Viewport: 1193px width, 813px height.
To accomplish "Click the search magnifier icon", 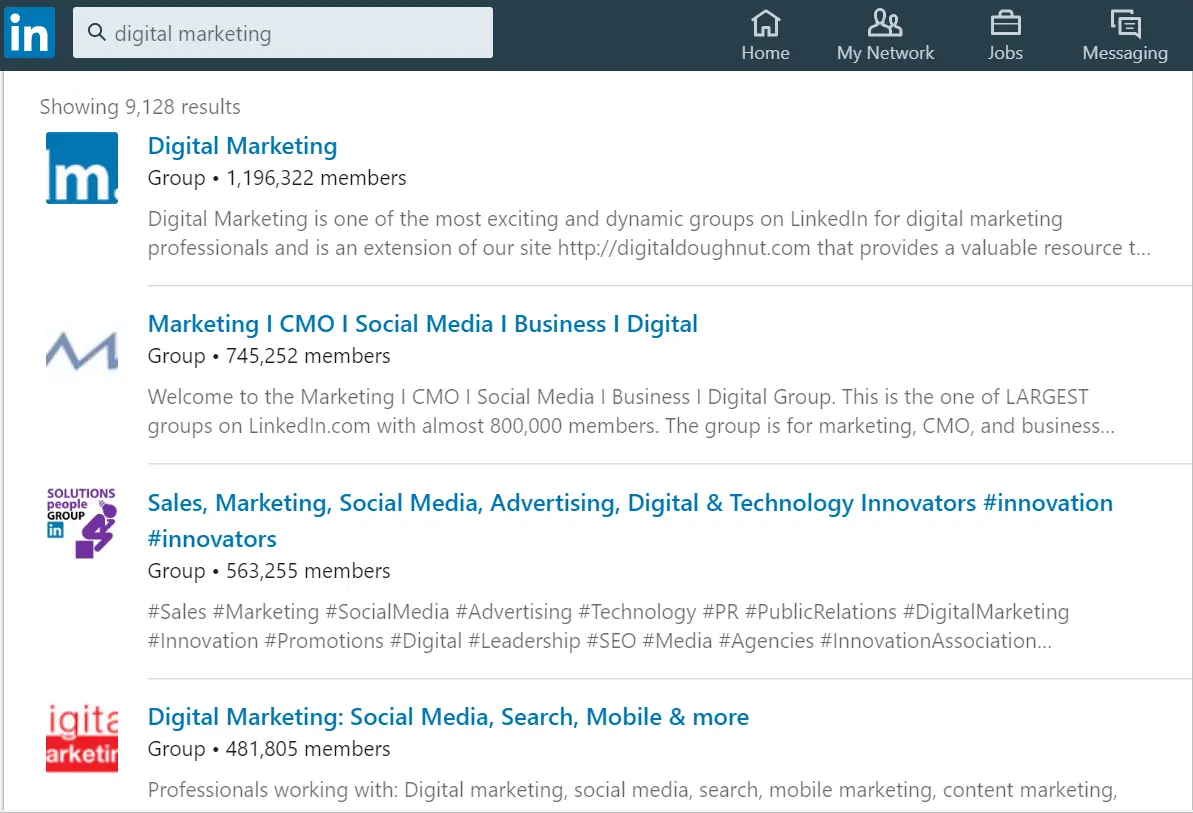I will click(x=97, y=33).
